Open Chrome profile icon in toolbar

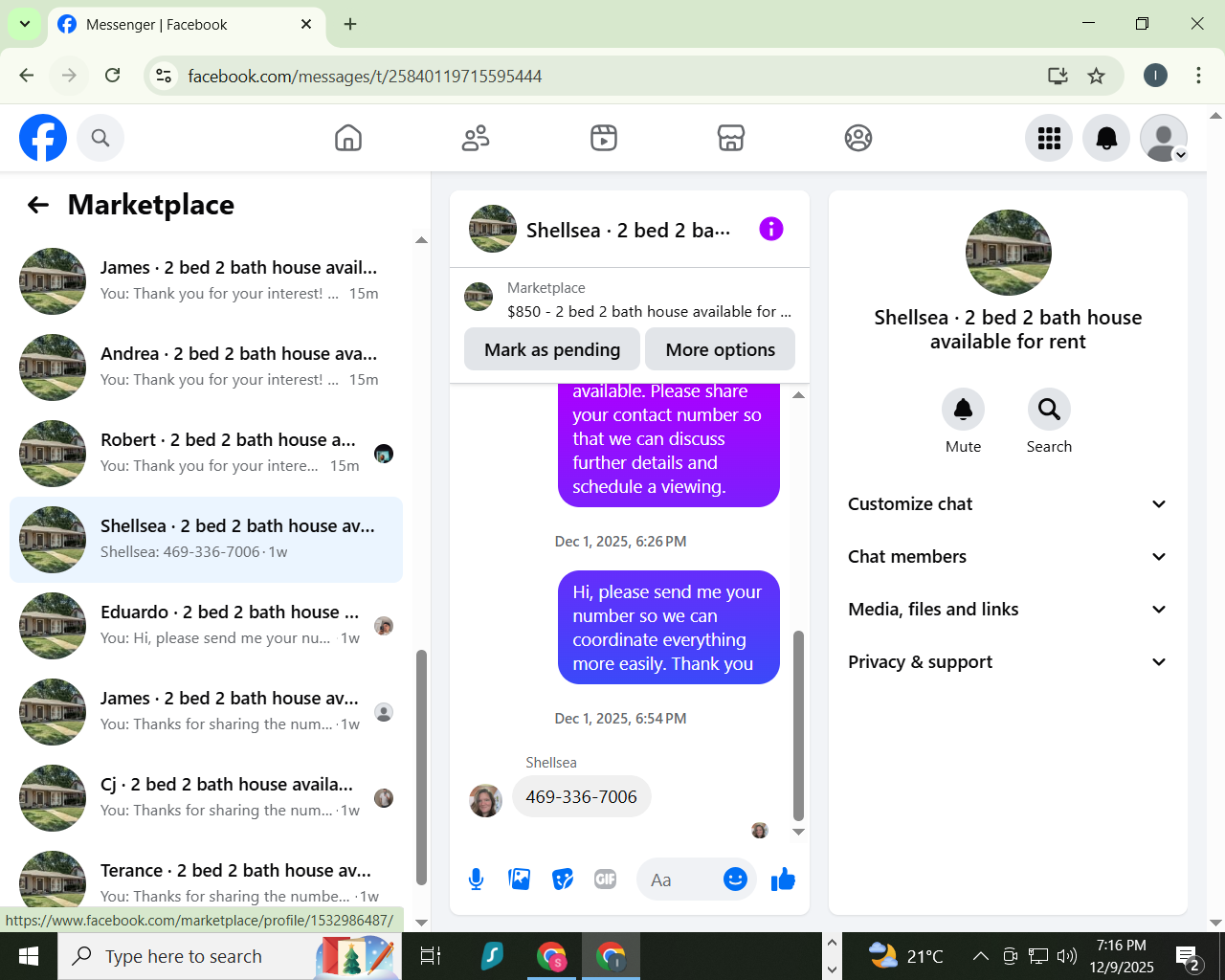(1155, 76)
